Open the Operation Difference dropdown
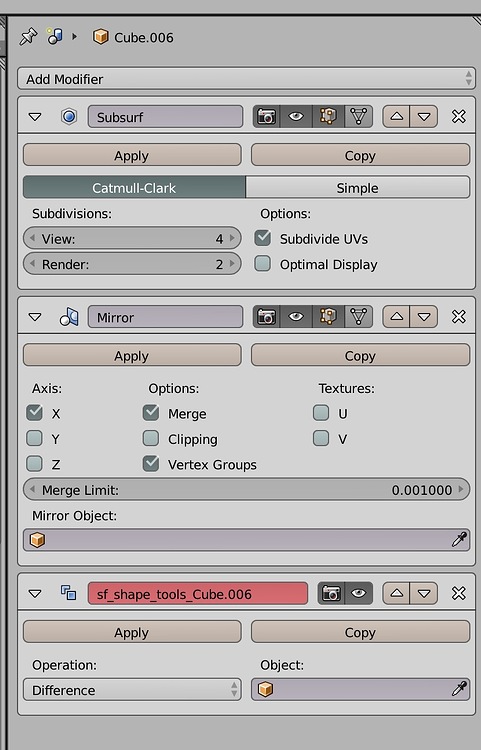This screenshot has height=750, width=481. pos(132,690)
